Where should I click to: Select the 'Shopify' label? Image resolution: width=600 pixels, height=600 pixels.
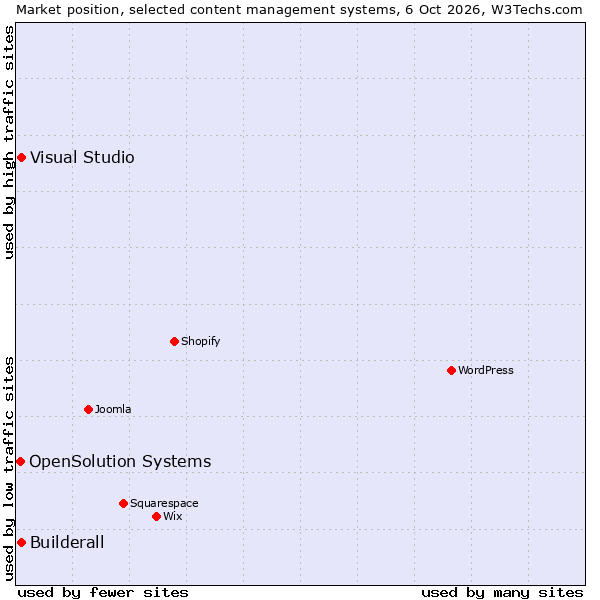[201, 341]
